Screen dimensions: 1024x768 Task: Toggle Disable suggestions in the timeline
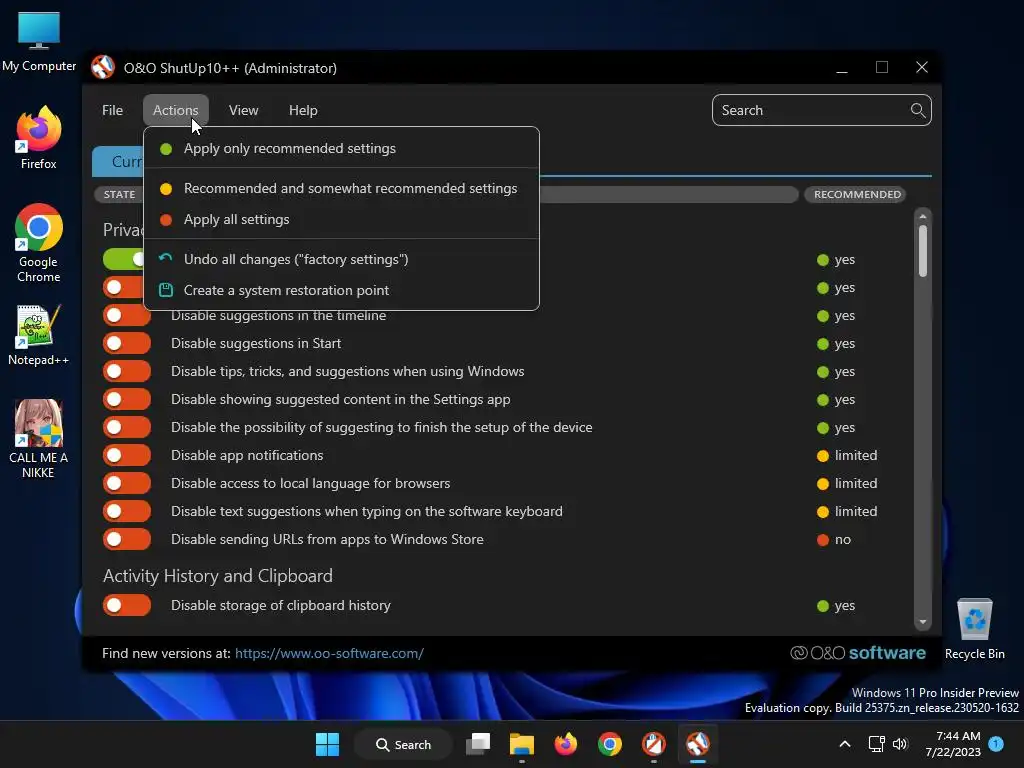pos(127,315)
